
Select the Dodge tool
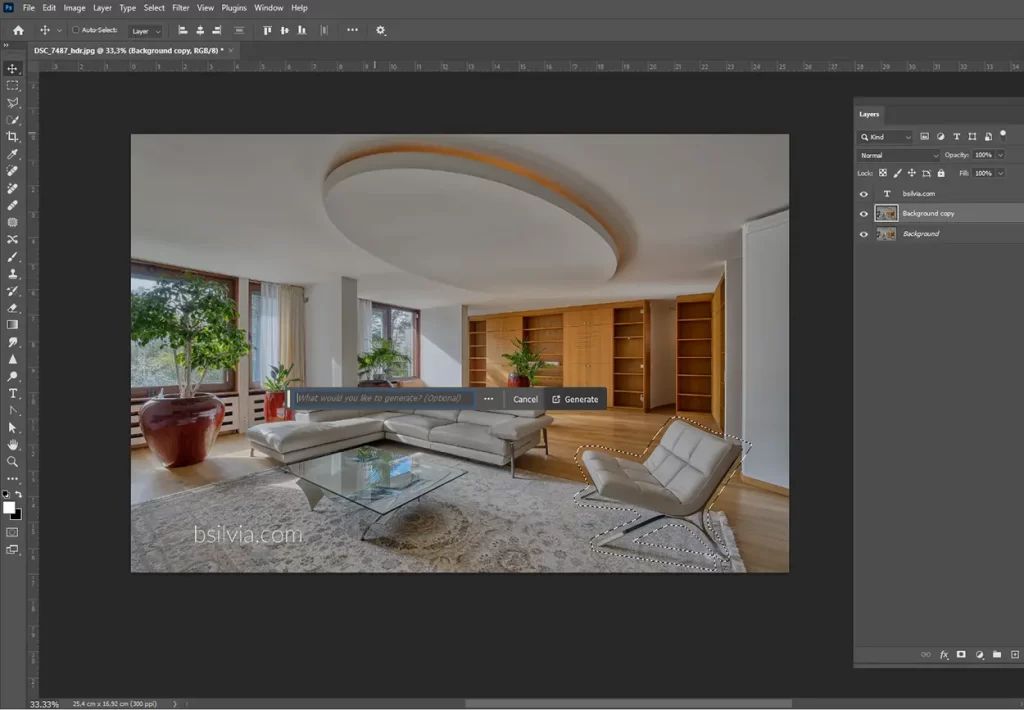pos(12,376)
